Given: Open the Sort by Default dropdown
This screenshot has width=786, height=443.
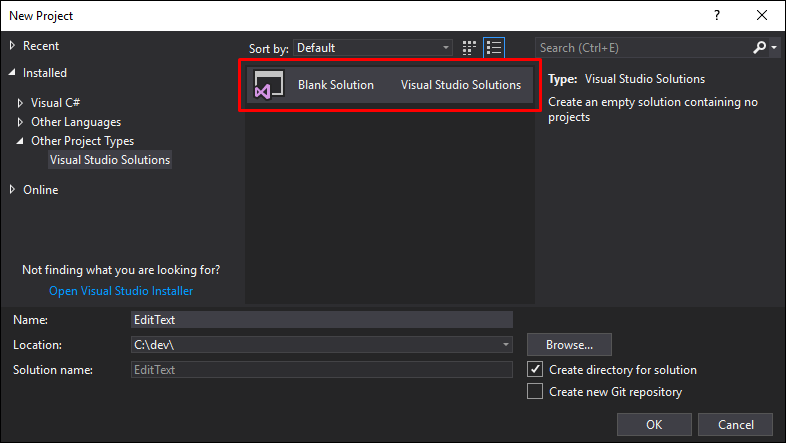Looking at the screenshot, I should click(372, 48).
